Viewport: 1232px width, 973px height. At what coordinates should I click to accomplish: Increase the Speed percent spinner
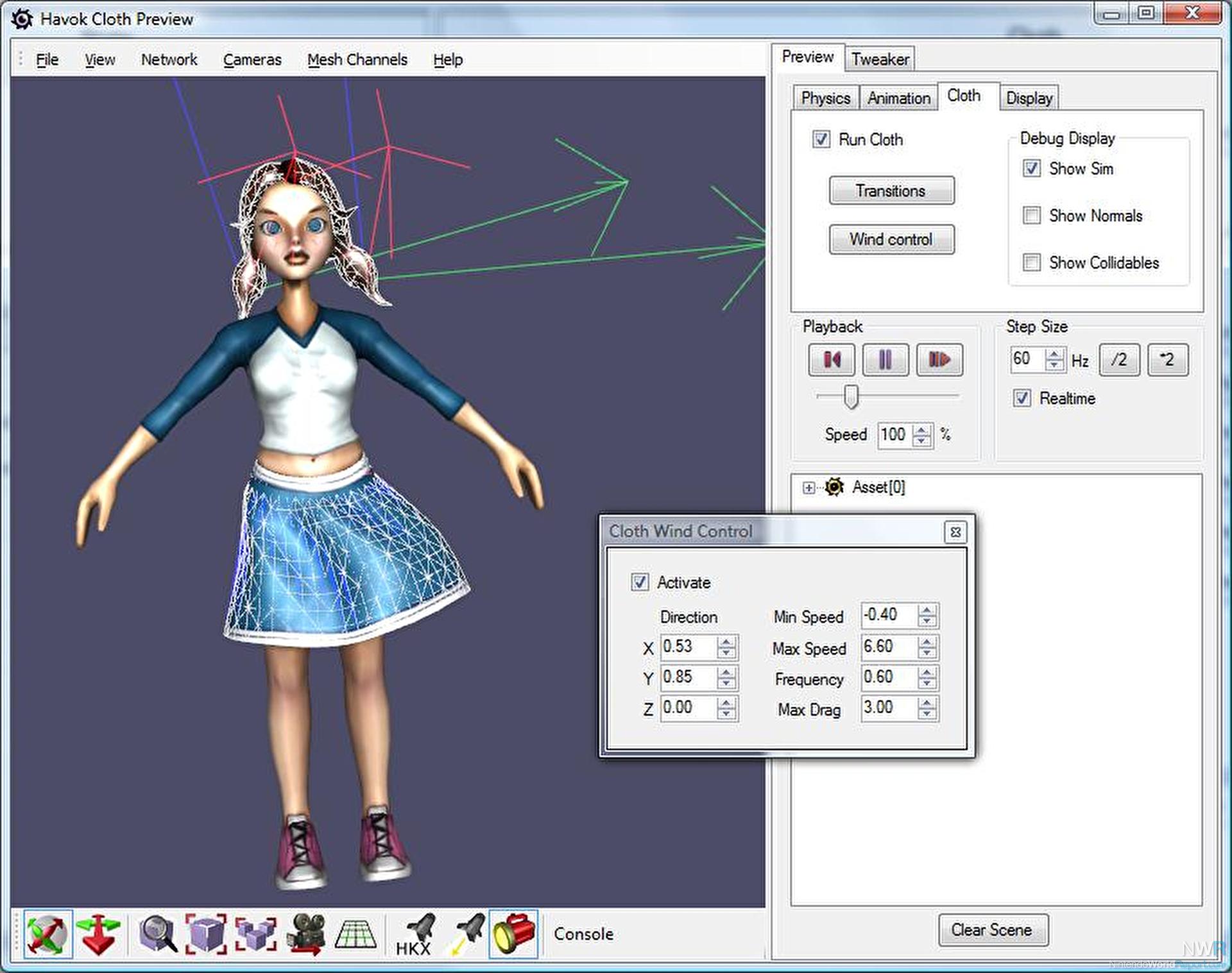tap(922, 429)
